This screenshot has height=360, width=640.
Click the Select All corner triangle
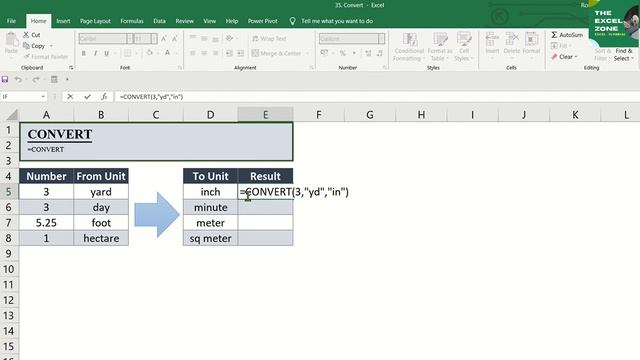[12, 115]
